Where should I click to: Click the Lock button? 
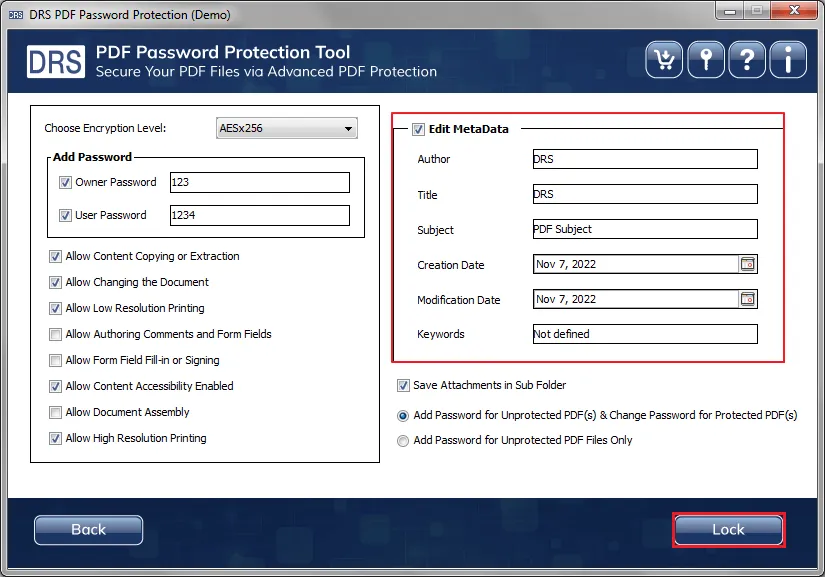tap(729, 530)
